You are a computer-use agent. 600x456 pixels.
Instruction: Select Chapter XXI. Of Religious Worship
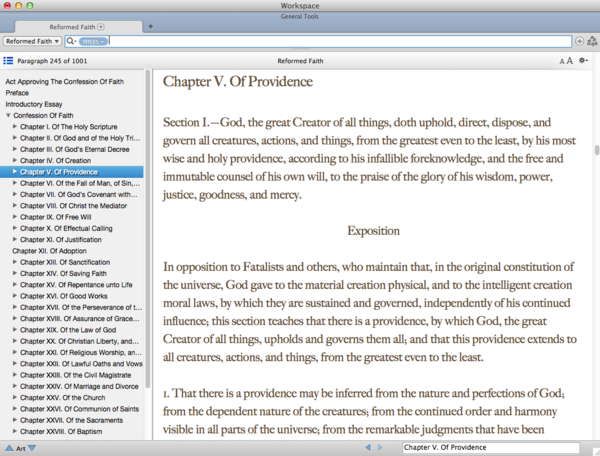[x=81, y=352]
